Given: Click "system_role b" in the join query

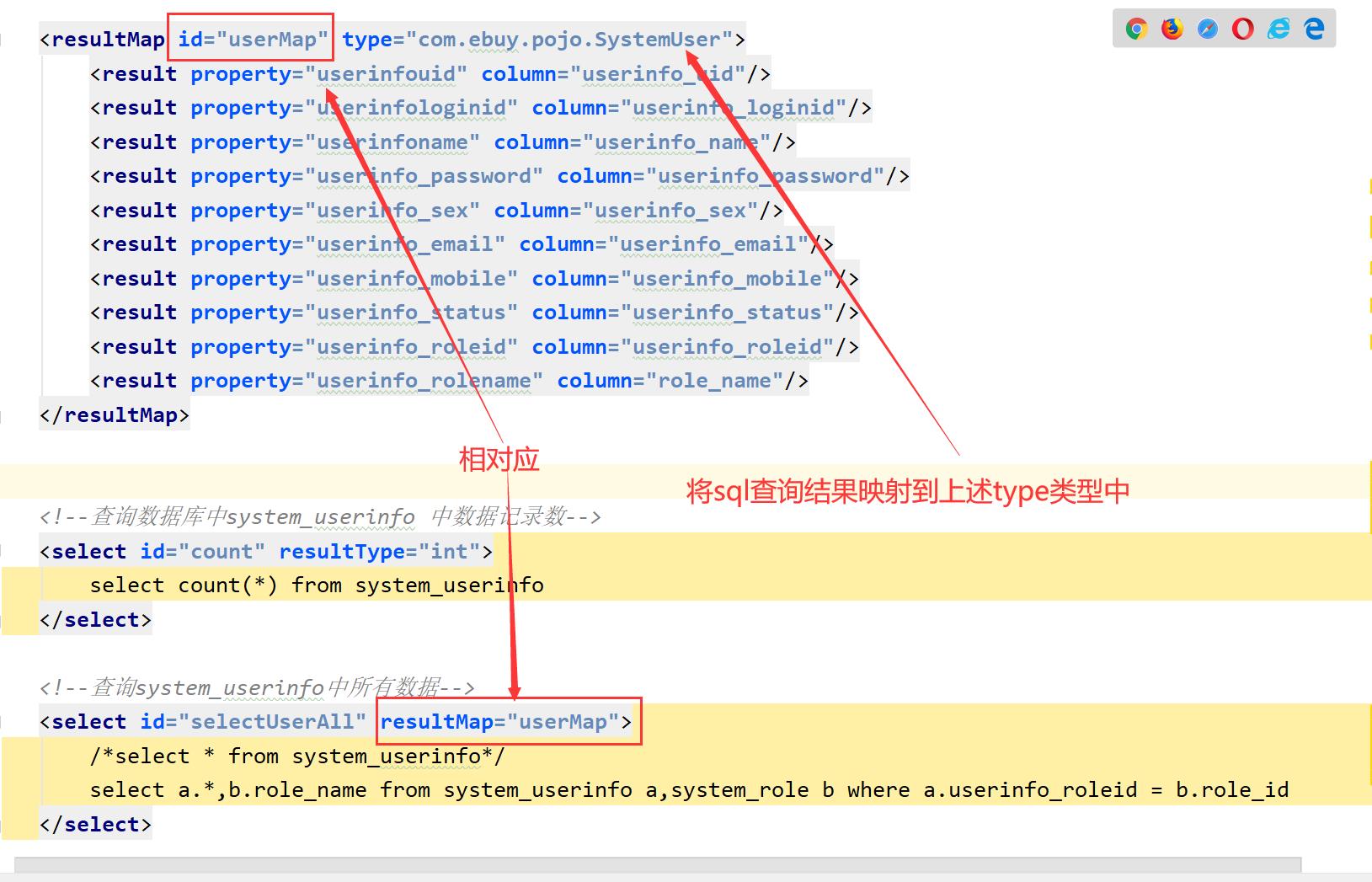Looking at the screenshot, I should click(752, 790).
